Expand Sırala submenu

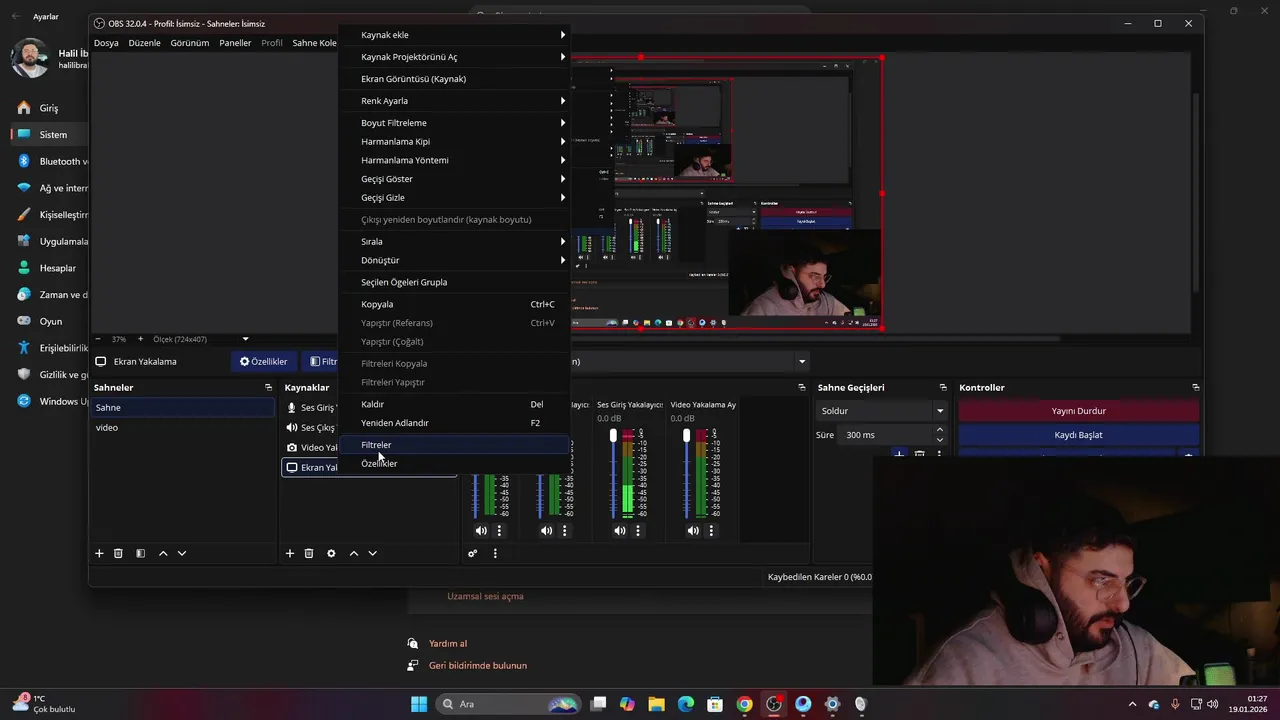click(x=454, y=241)
